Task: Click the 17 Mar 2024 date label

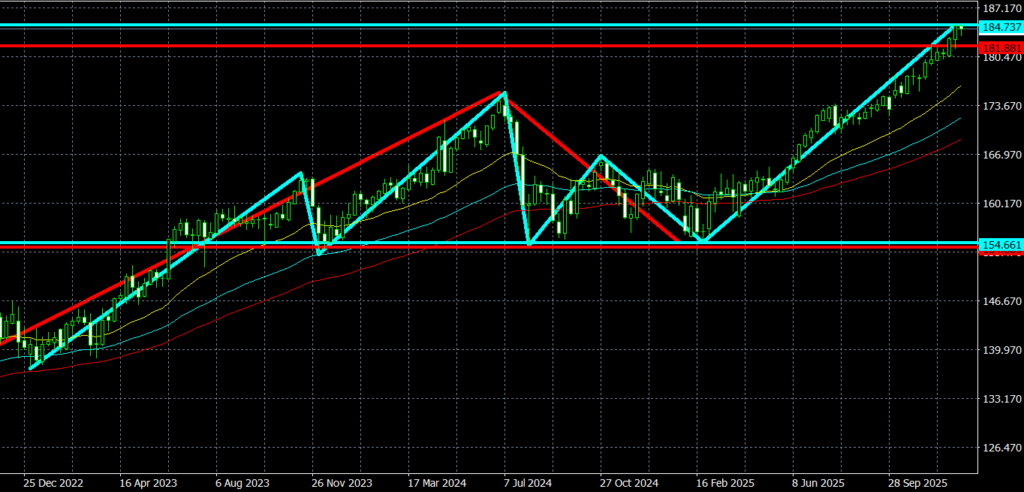Action: 439,481
